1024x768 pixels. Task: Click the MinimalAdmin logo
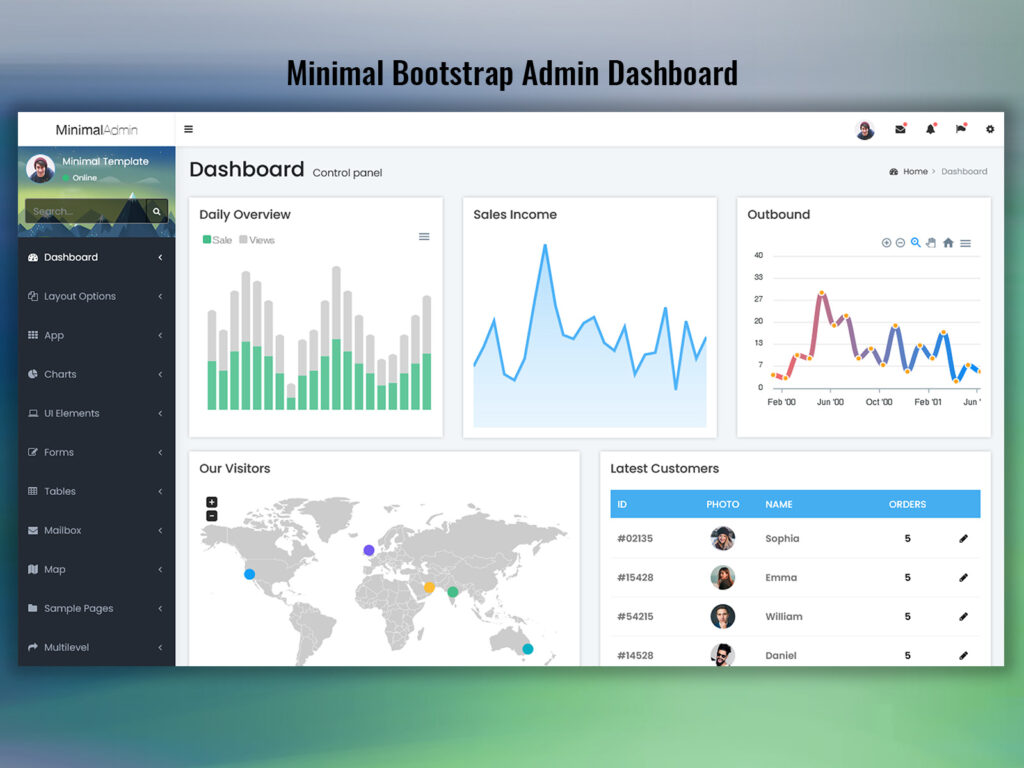tap(97, 129)
